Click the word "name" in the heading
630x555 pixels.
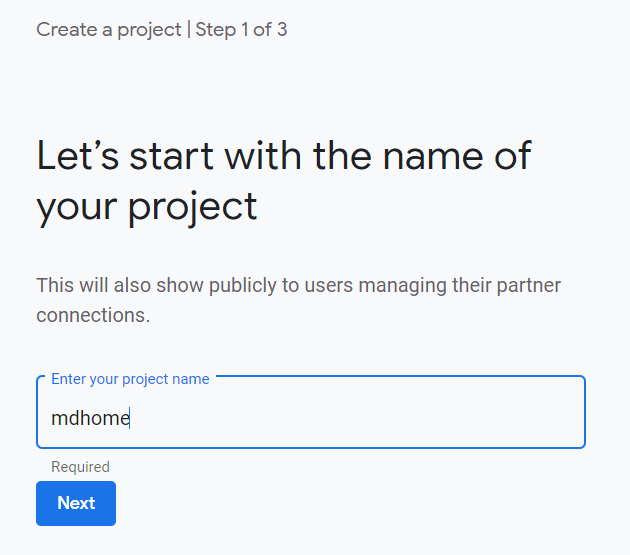tap(424, 156)
